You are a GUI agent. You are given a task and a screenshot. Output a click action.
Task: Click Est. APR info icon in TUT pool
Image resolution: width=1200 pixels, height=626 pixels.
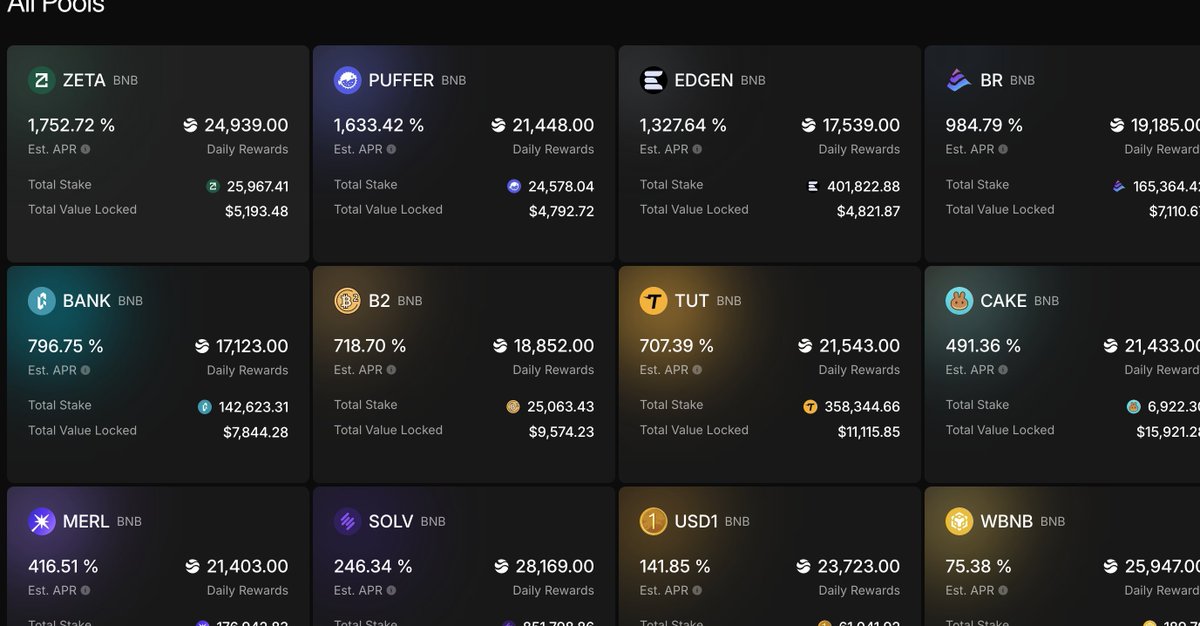tap(697, 370)
